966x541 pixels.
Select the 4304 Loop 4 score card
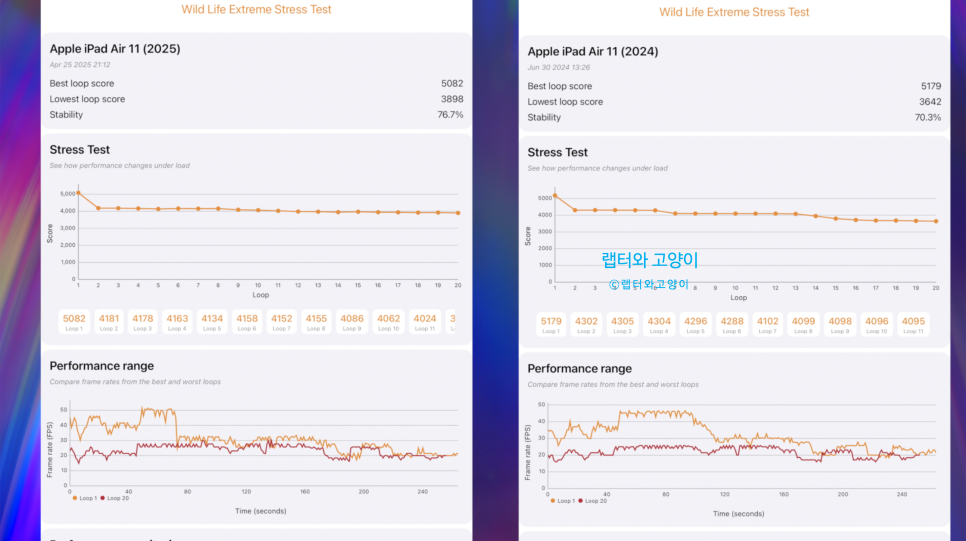[x=659, y=324]
